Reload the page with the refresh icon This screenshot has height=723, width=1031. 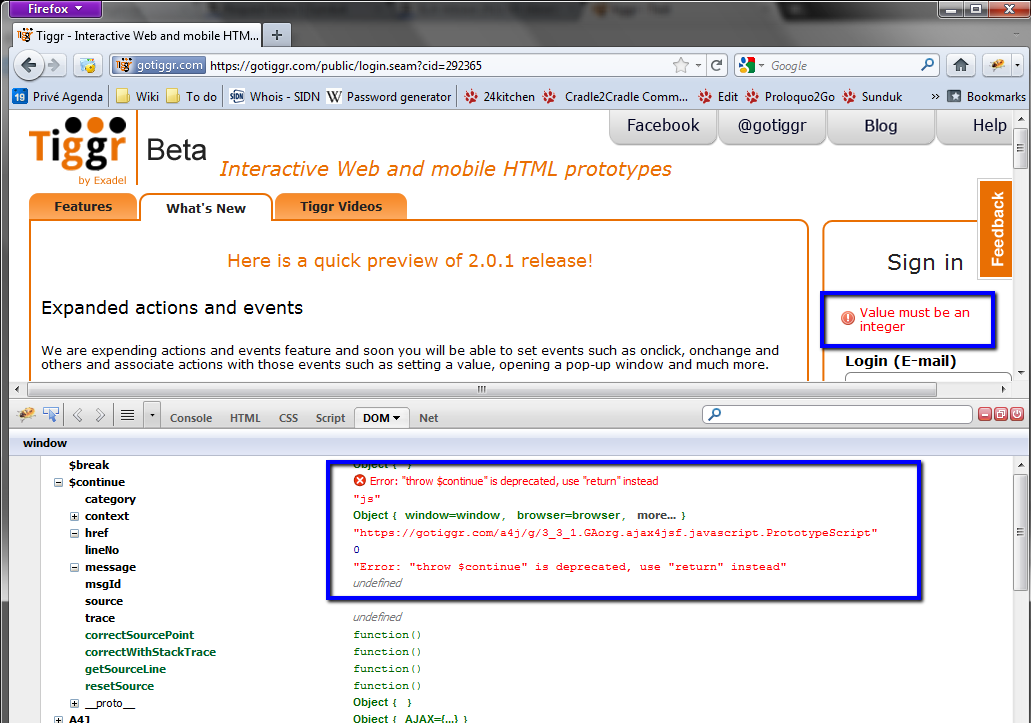(x=717, y=65)
